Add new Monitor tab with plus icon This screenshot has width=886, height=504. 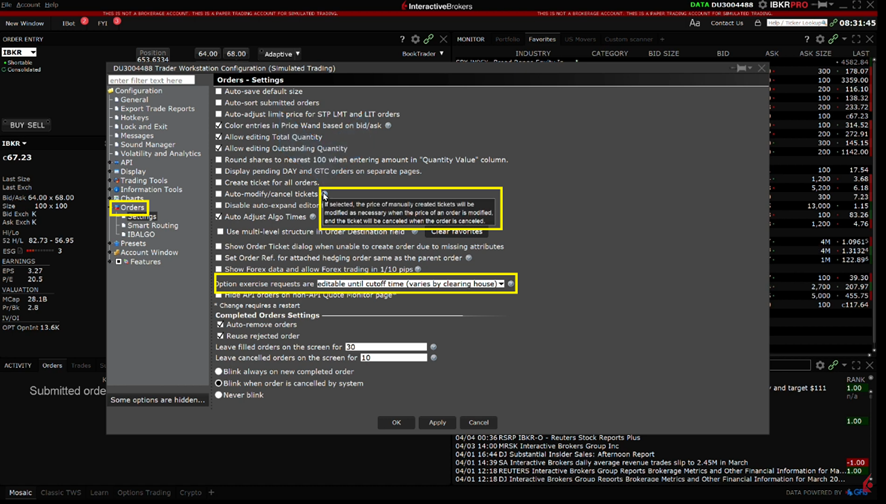[x=662, y=40]
